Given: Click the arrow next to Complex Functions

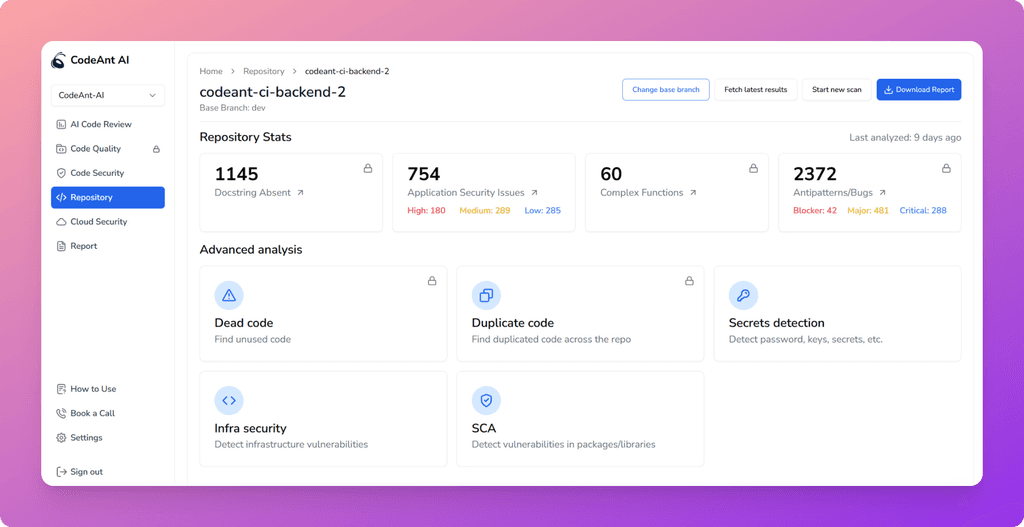Looking at the screenshot, I should click(x=693, y=193).
